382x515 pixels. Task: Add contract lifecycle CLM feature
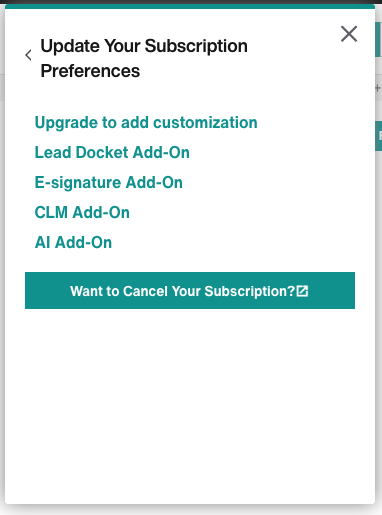(82, 212)
